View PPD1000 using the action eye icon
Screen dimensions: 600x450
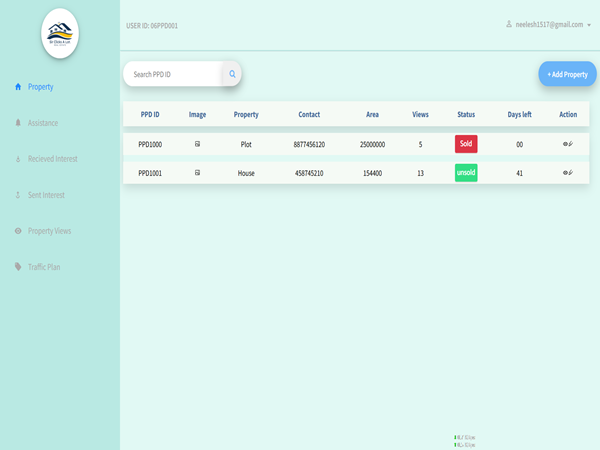[x=566, y=144]
